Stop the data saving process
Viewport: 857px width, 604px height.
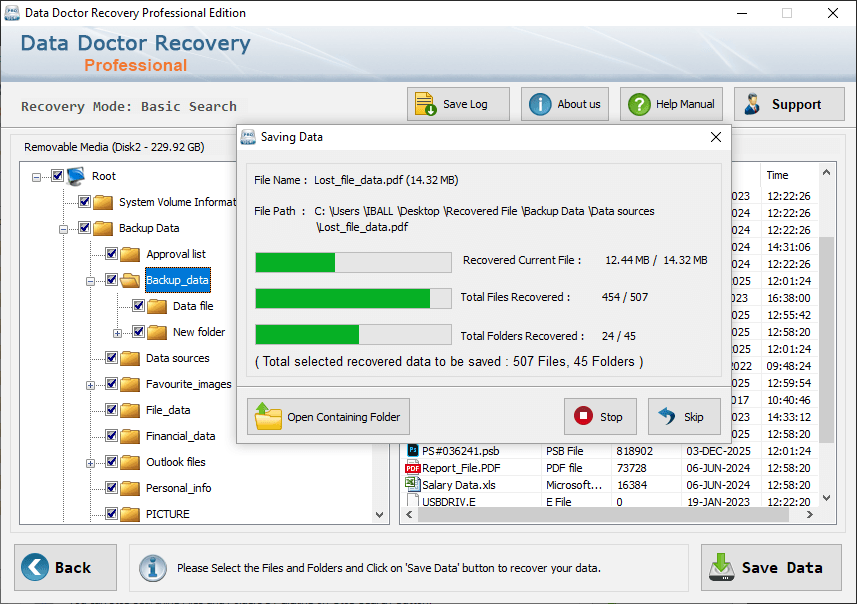pyautogui.click(x=600, y=417)
